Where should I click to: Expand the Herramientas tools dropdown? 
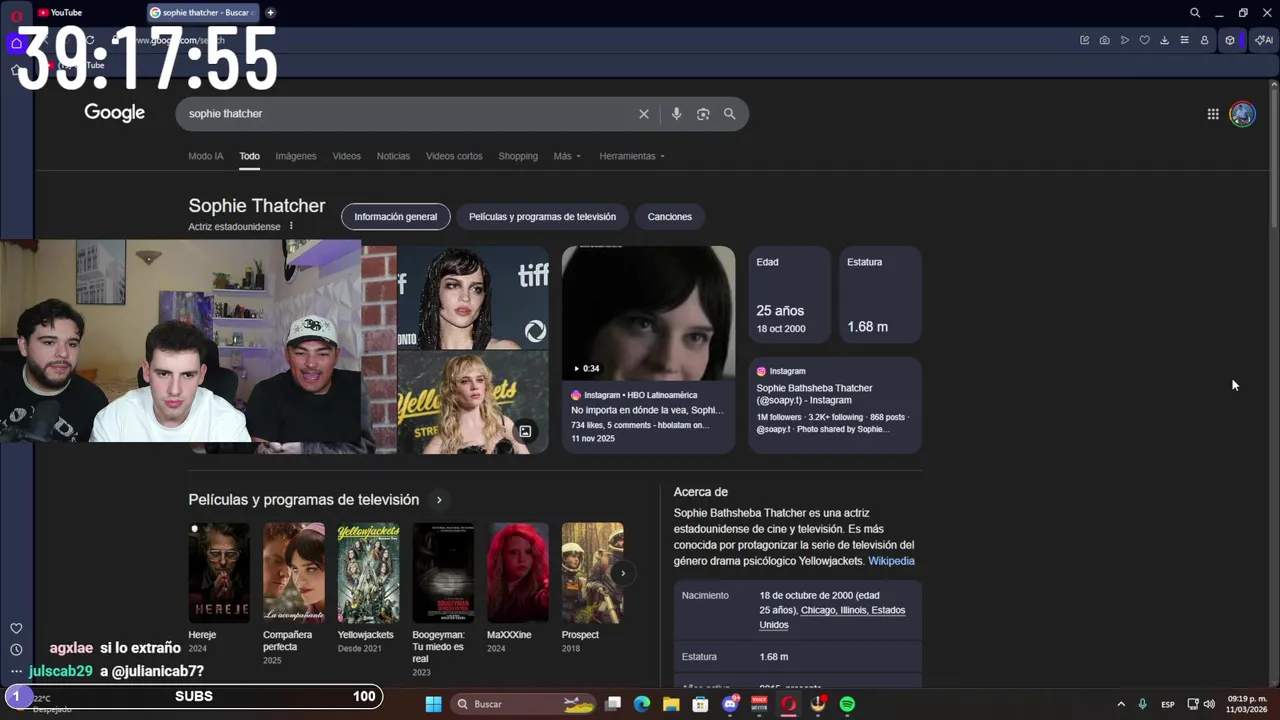632,156
